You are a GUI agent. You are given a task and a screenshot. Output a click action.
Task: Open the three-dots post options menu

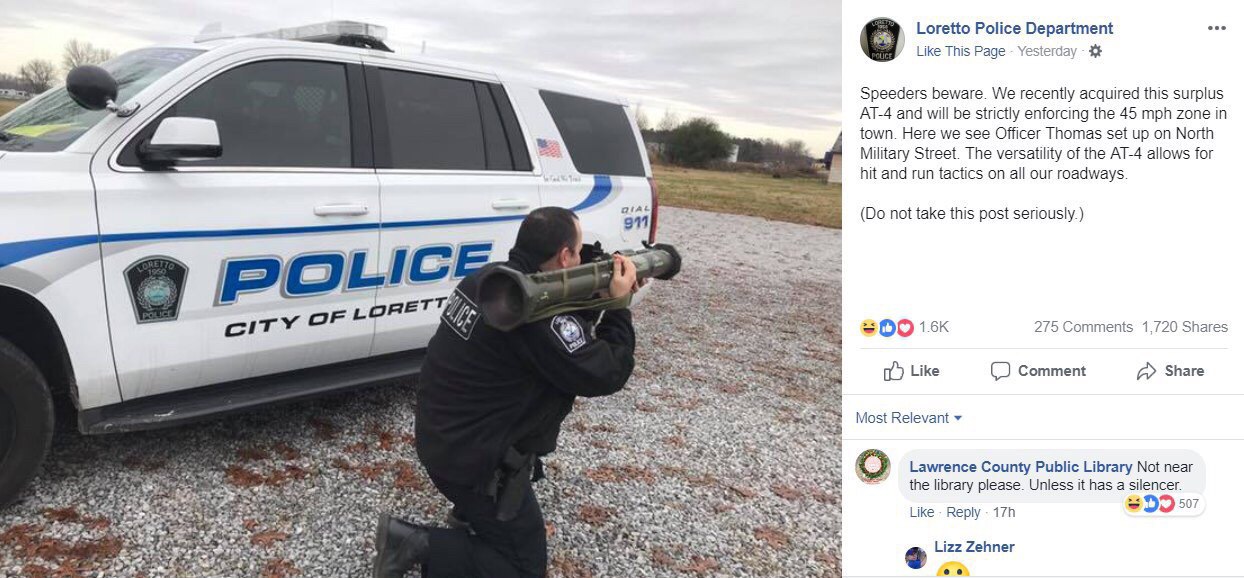tap(1216, 28)
